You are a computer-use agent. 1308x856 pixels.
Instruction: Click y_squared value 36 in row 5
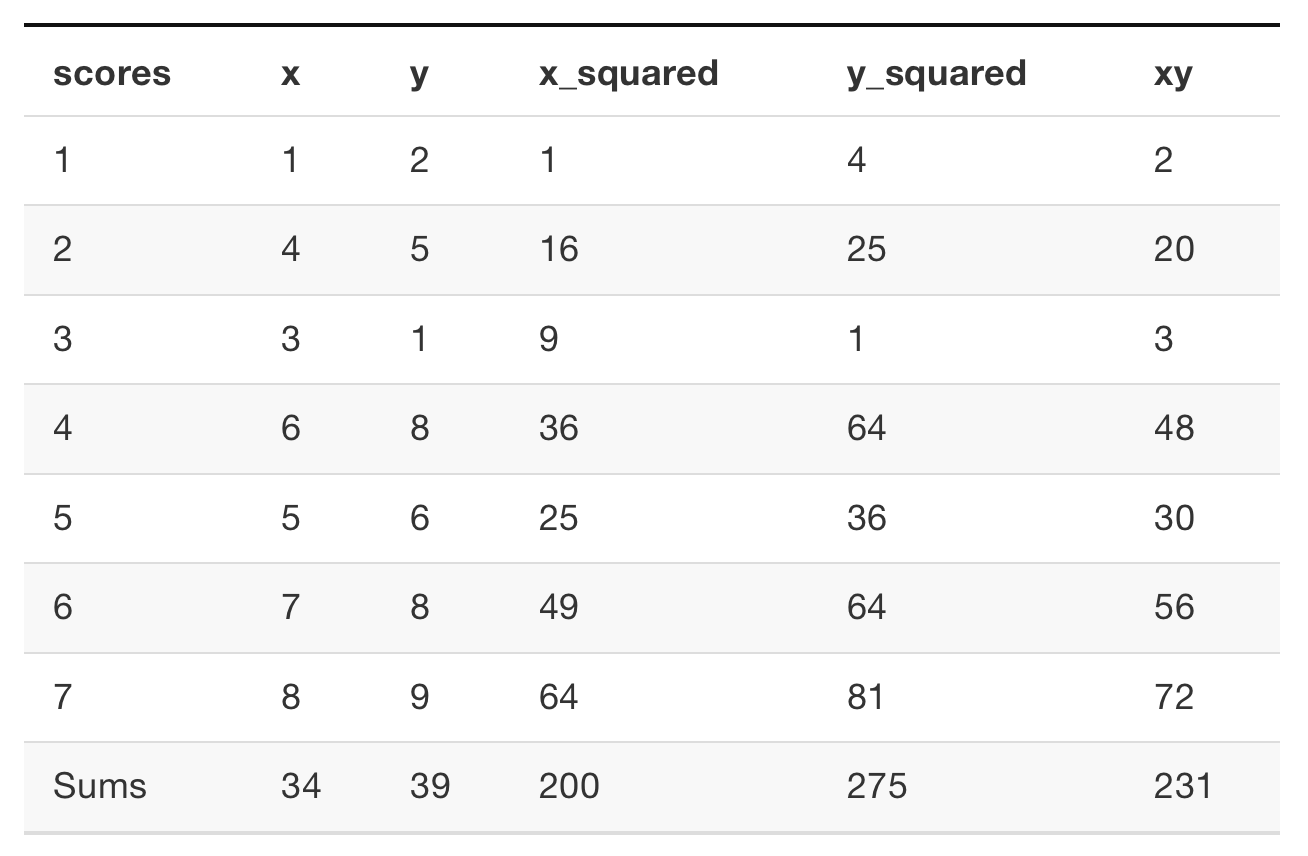pos(866,518)
